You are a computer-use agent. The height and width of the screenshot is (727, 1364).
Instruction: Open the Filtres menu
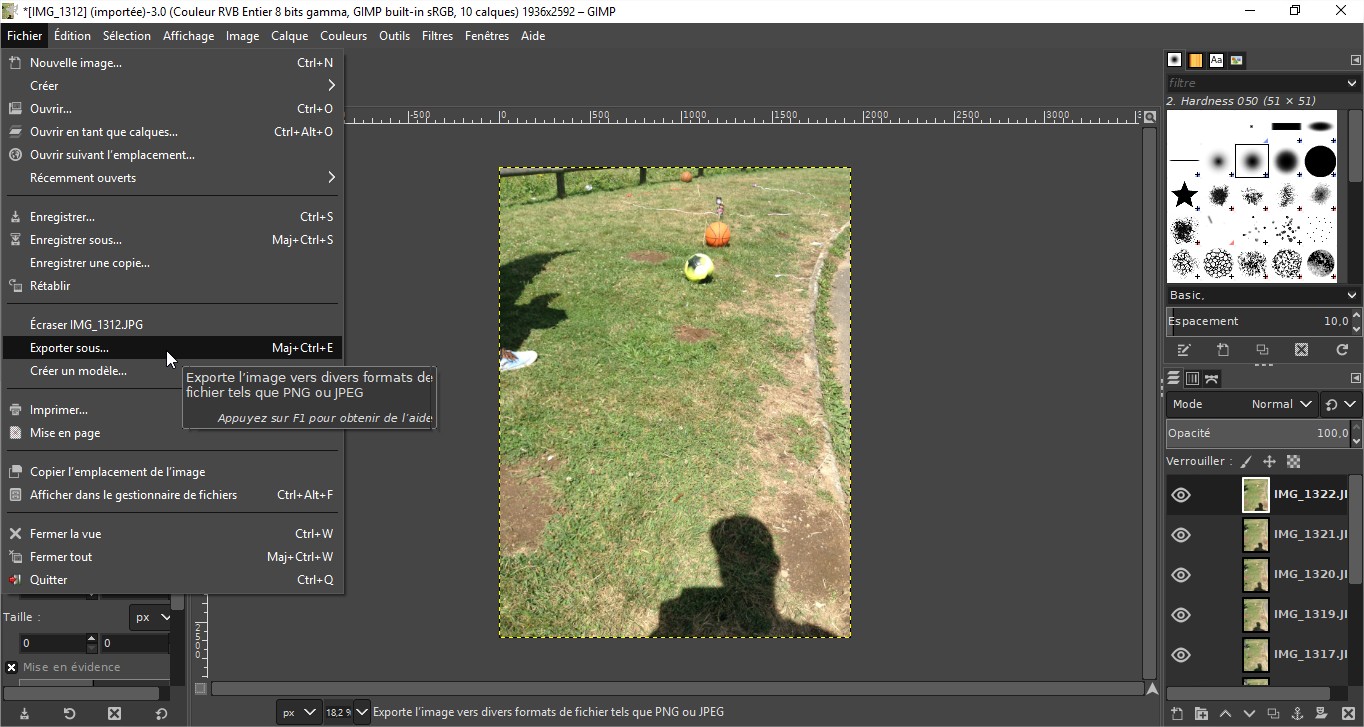(x=437, y=36)
